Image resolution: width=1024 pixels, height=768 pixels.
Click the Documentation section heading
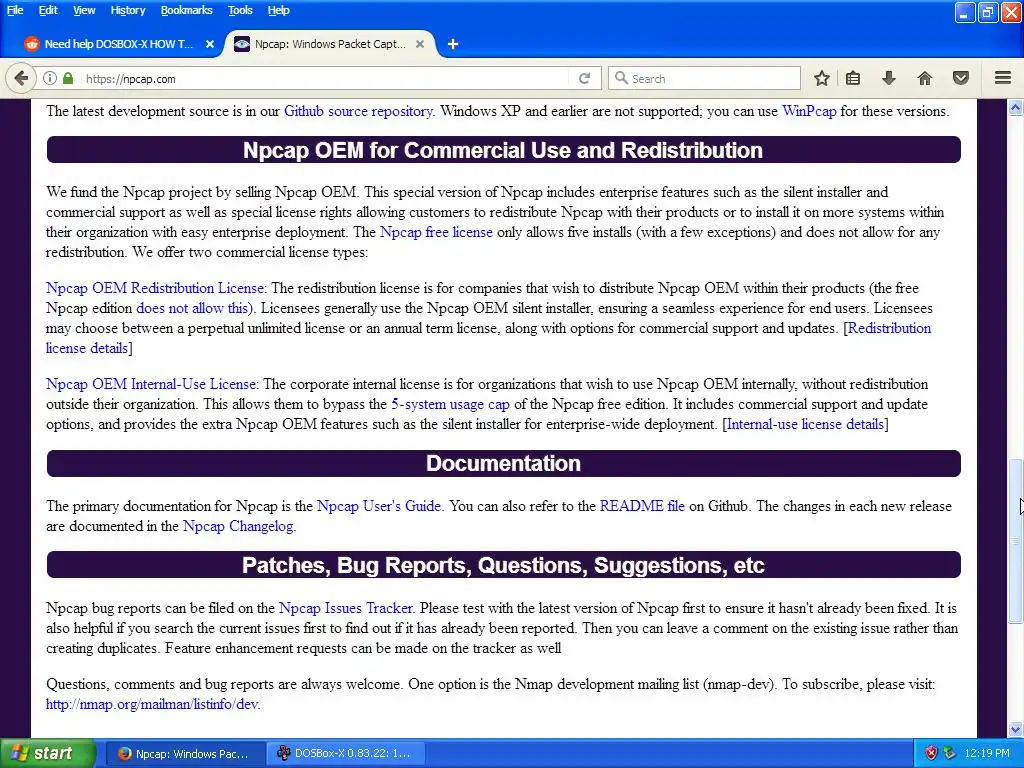point(504,463)
